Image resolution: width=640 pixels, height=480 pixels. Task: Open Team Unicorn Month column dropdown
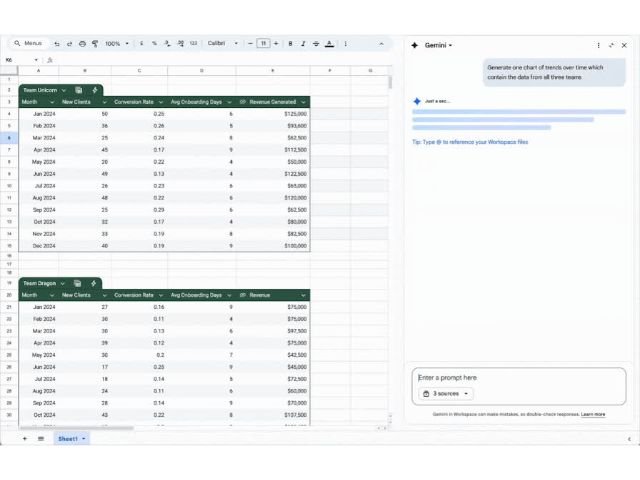[x=52, y=102]
